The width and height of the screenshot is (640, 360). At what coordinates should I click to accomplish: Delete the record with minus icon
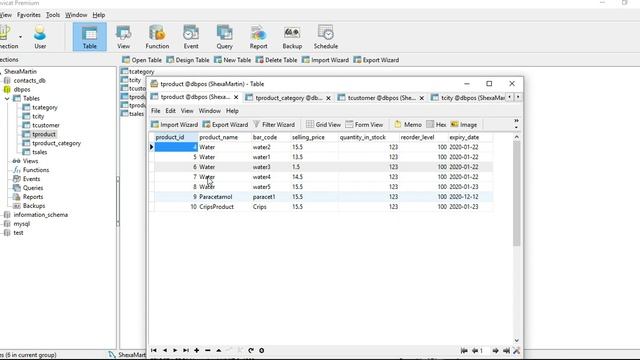click(208, 350)
